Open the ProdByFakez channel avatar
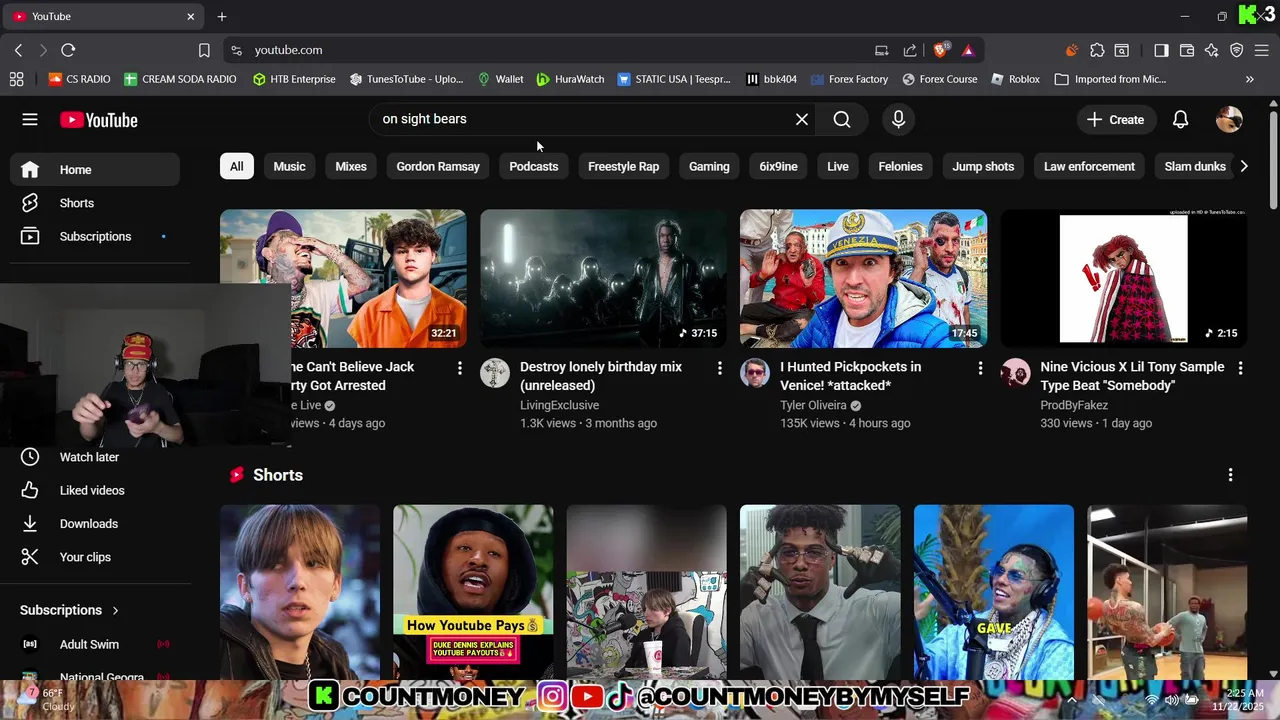Image resolution: width=1280 pixels, height=720 pixels. pyautogui.click(x=1015, y=373)
